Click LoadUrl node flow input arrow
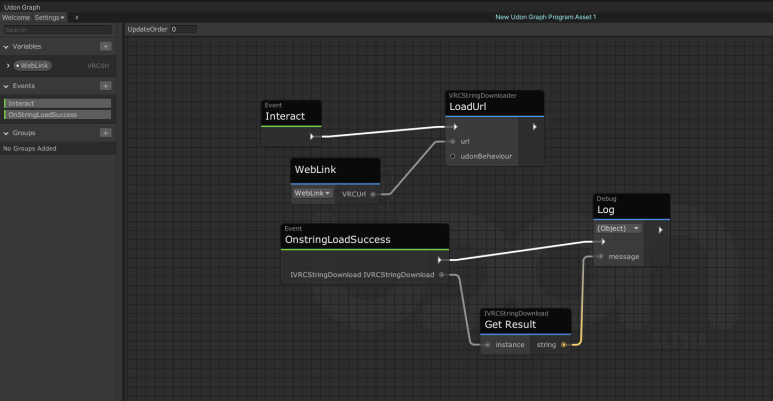773x401 pixels. pos(455,127)
